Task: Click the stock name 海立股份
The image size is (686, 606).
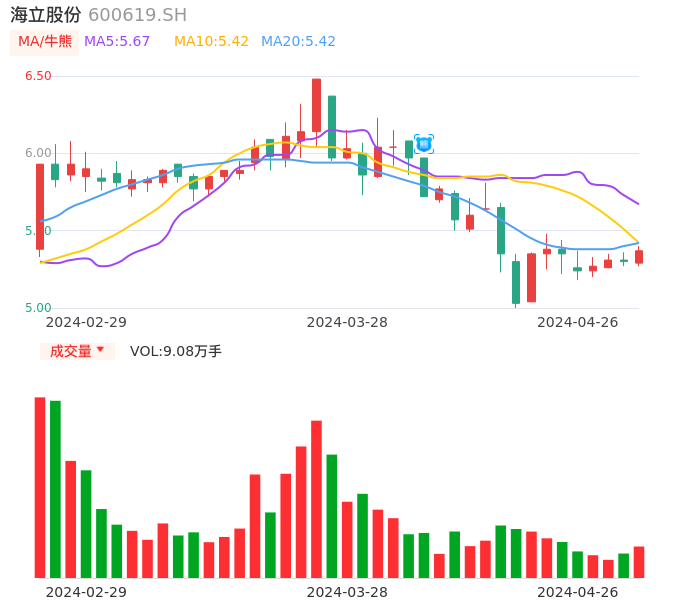Action: click(46, 15)
